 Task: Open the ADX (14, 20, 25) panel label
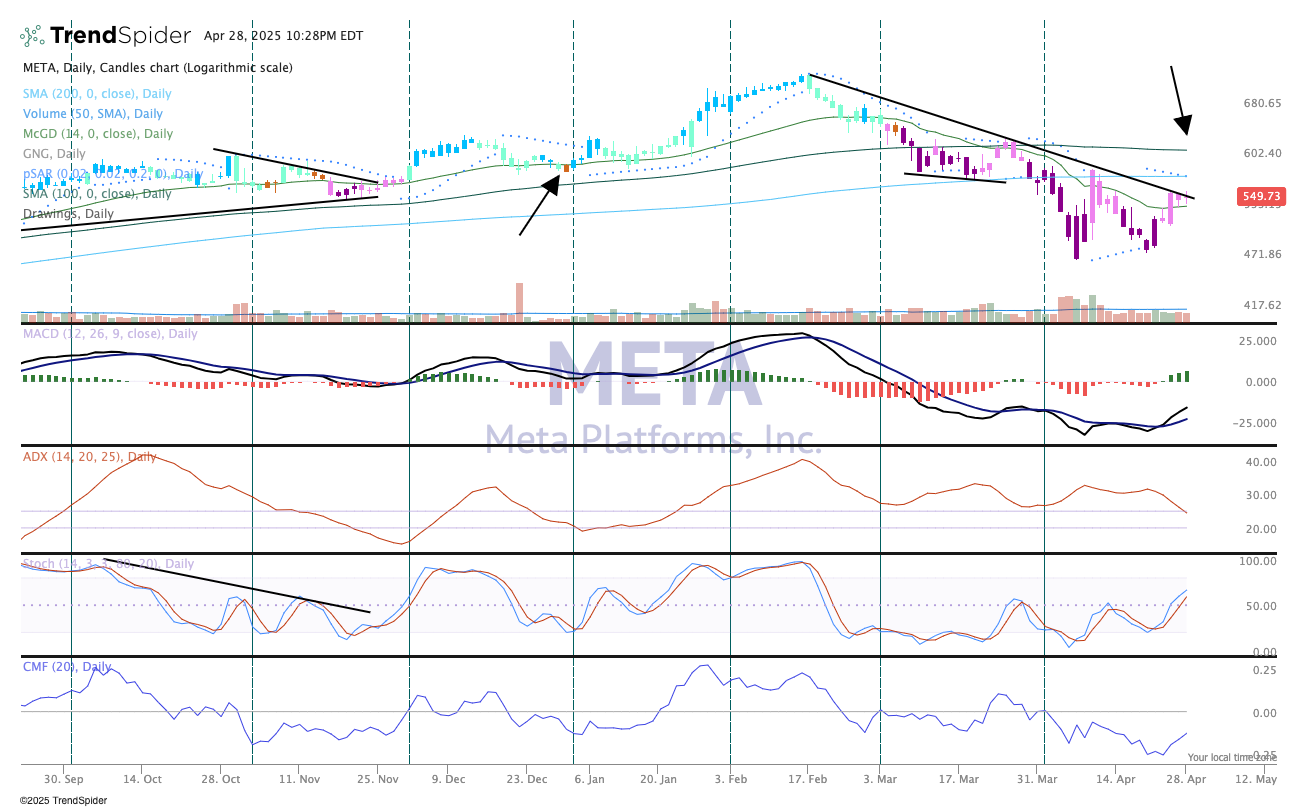(x=90, y=457)
